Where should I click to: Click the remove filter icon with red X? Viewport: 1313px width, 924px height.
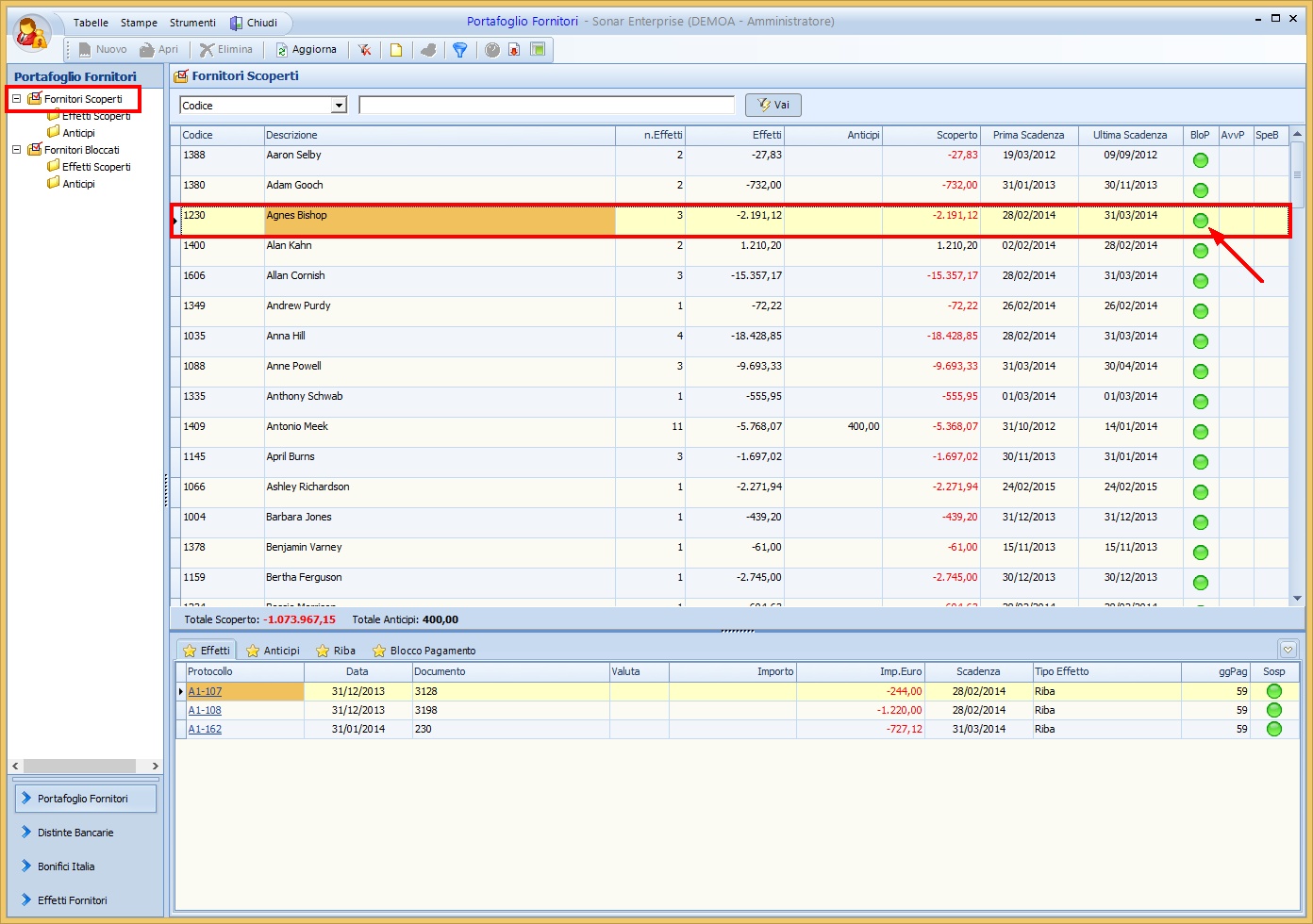coord(364,50)
